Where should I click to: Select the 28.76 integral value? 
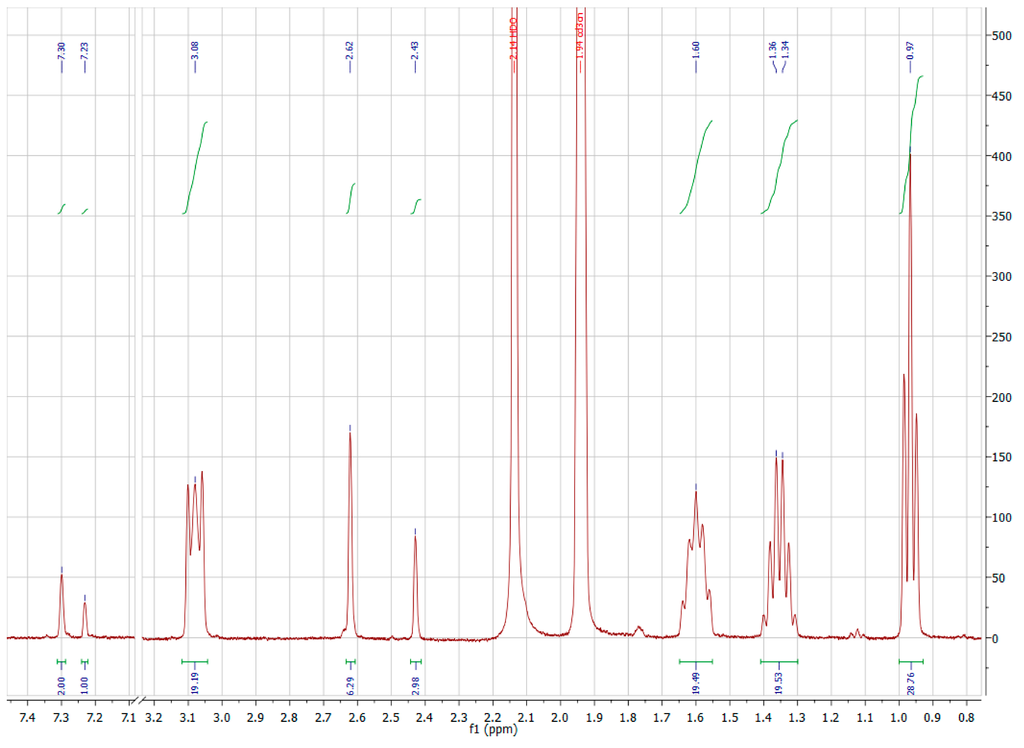click(x=910, y=683)
